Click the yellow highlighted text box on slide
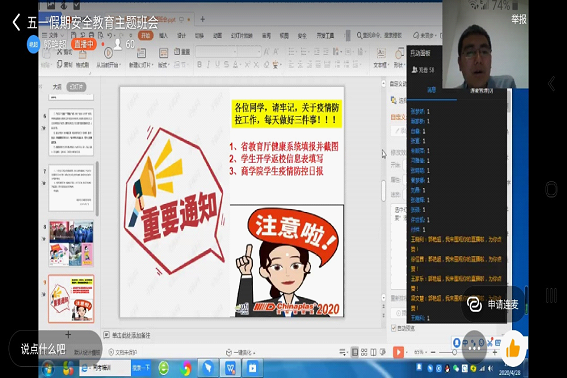Image resolution: width=567 pixels, height=378 pixels. (287, 114)
